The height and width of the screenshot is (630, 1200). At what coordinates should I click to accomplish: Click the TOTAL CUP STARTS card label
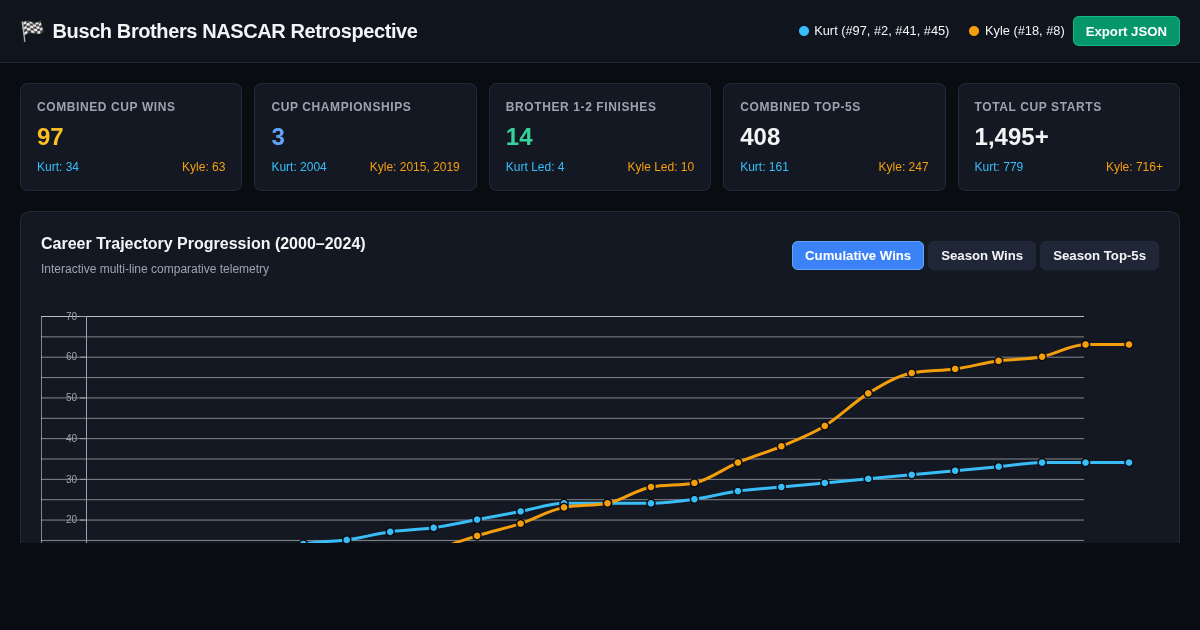click(x=1038, y=107)
